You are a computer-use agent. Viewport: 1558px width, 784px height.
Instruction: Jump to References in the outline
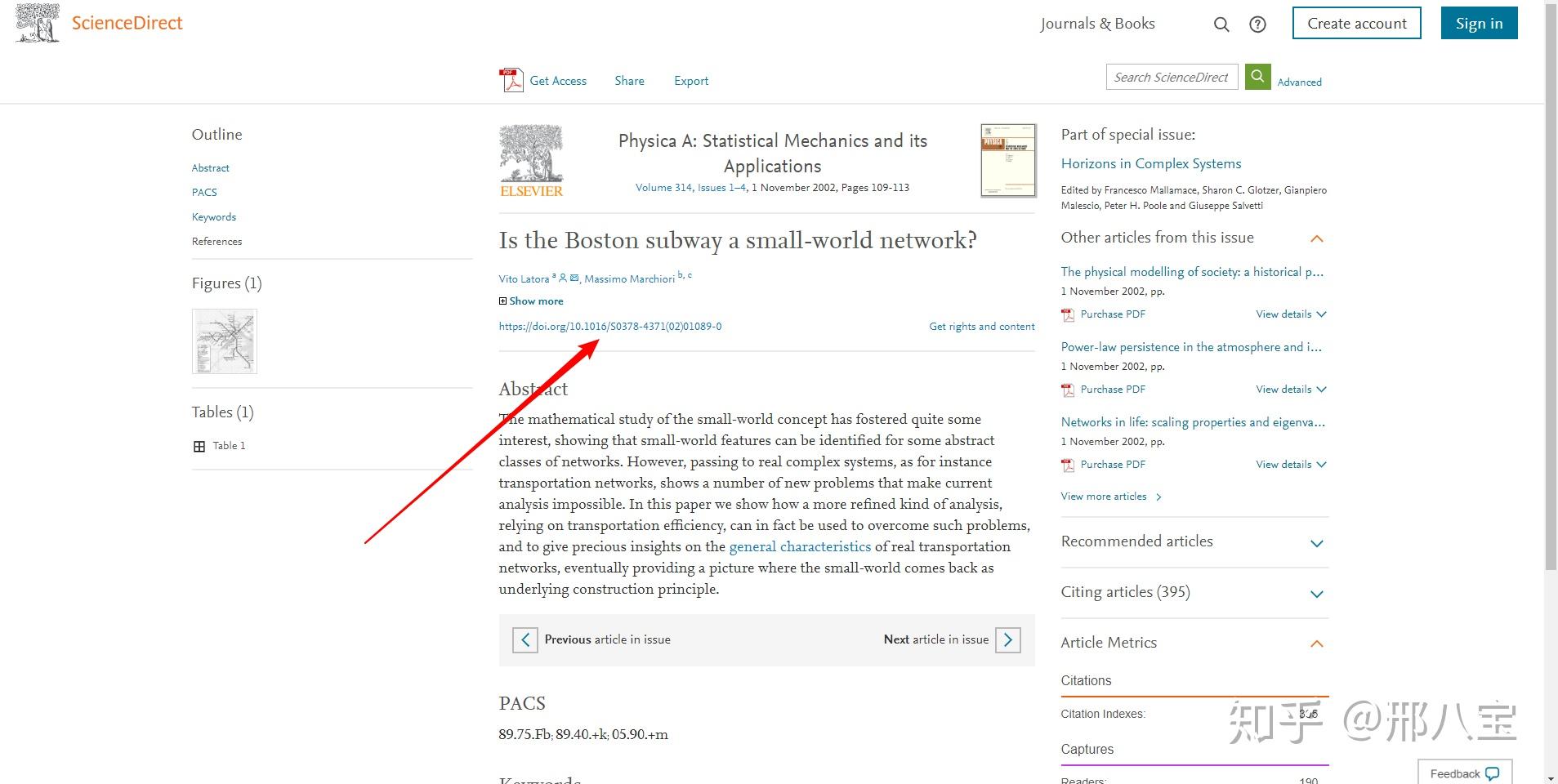[217, 242]
